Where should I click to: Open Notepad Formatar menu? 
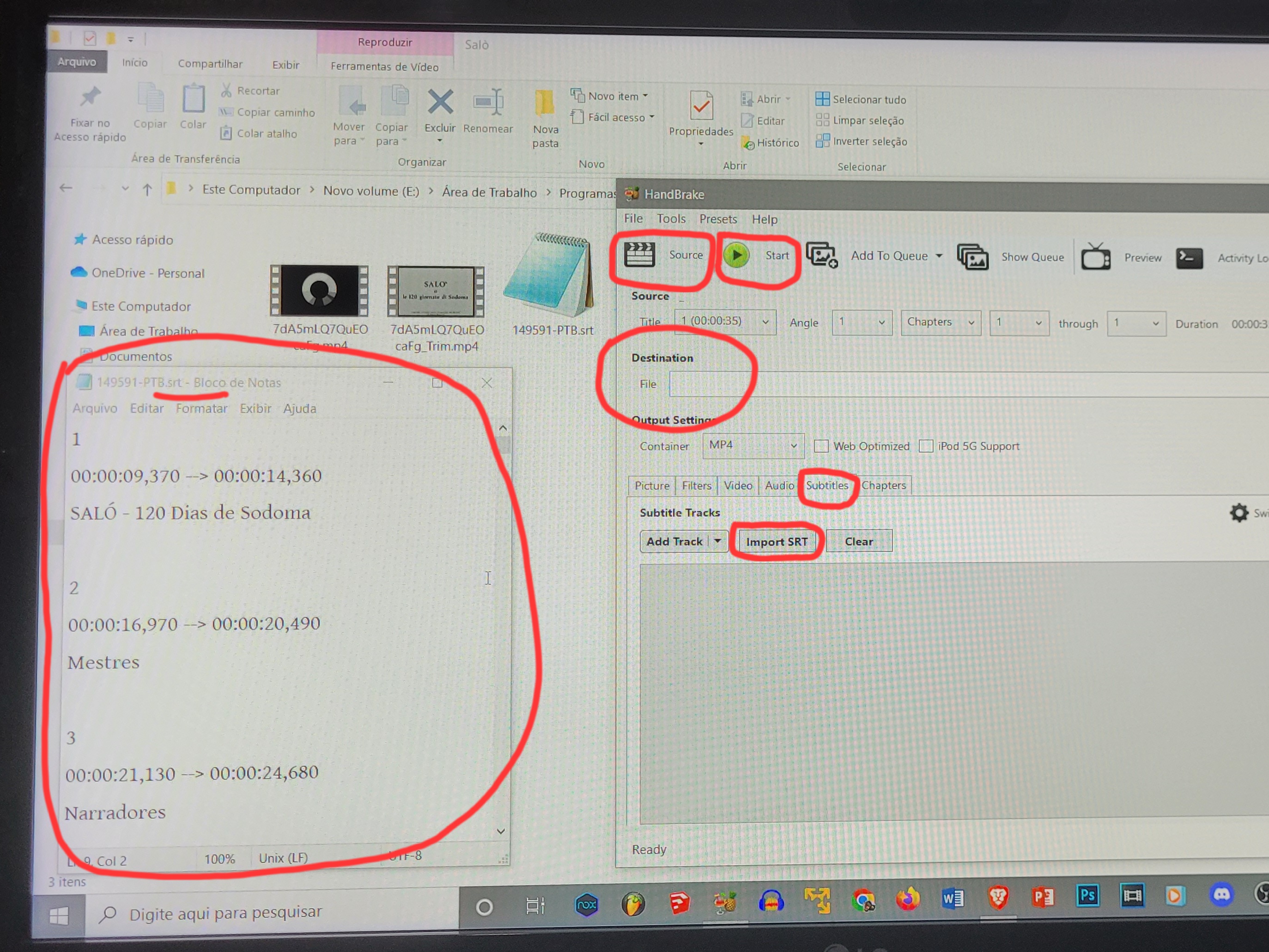point(201,408)
